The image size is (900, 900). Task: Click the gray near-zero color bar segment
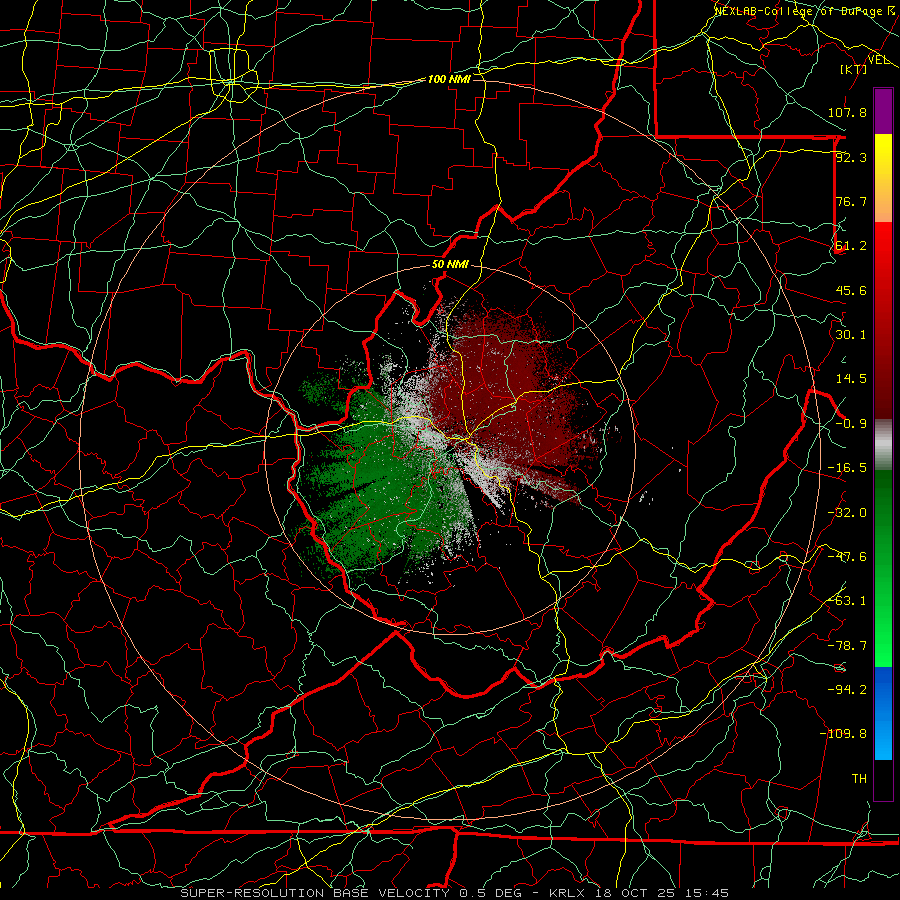883,444
